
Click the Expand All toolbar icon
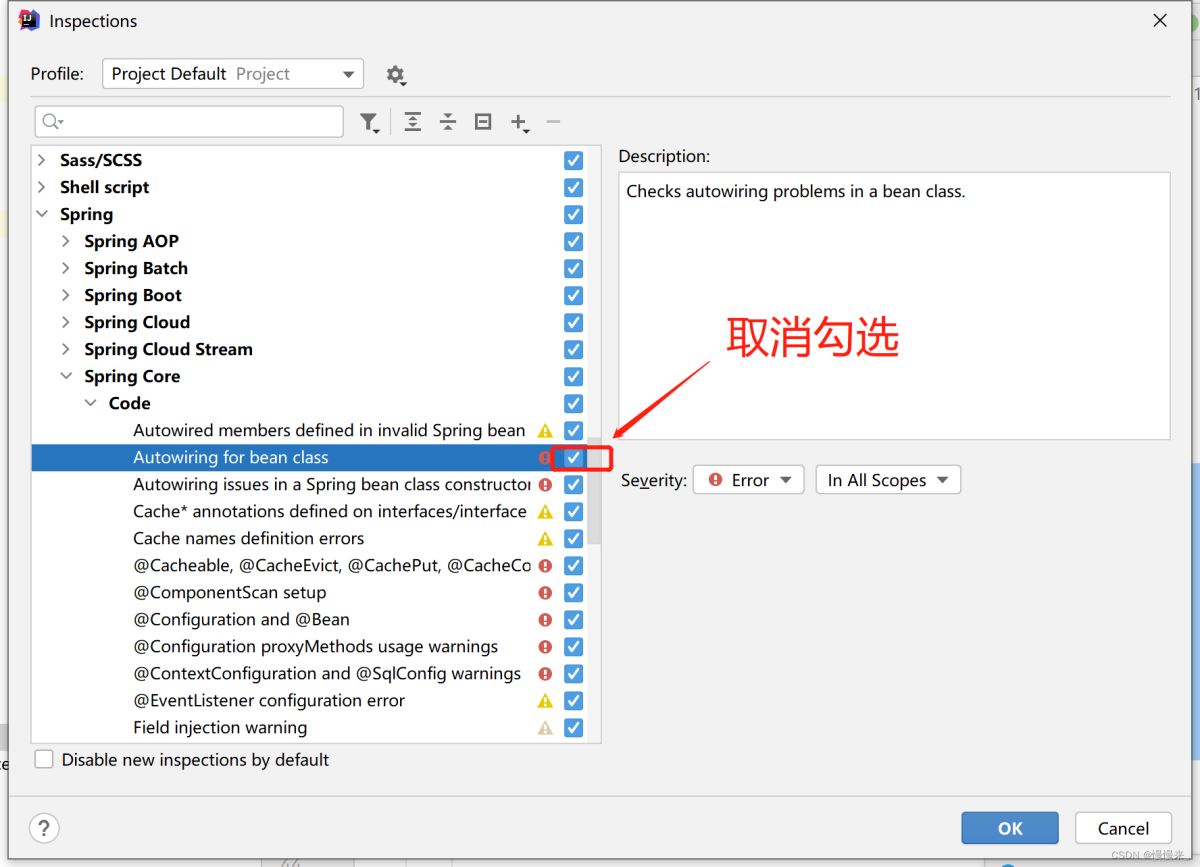point(413,122)
